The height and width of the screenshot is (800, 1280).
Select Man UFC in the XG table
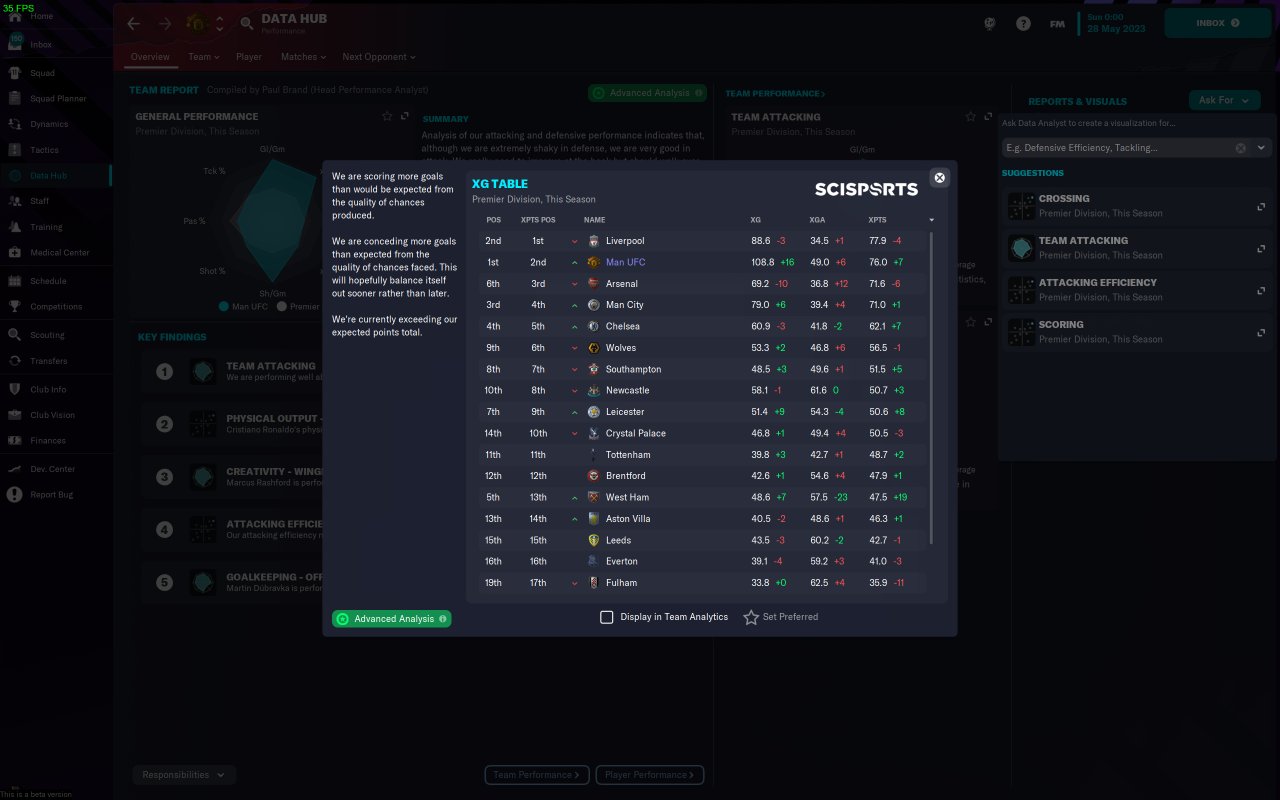(701, 262)
